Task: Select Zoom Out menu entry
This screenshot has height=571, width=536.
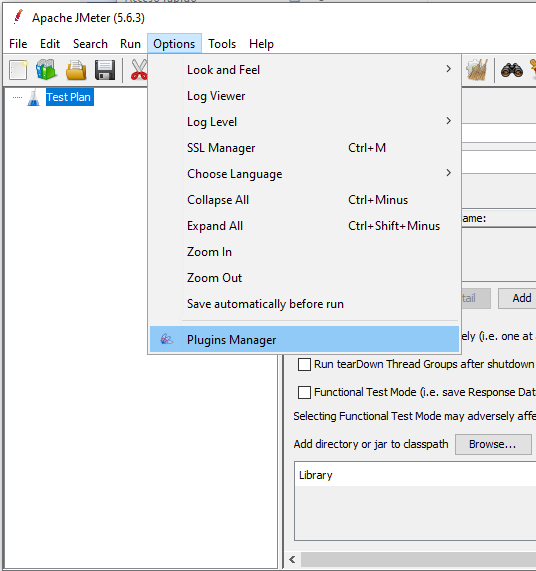Action: click(304, 278)
